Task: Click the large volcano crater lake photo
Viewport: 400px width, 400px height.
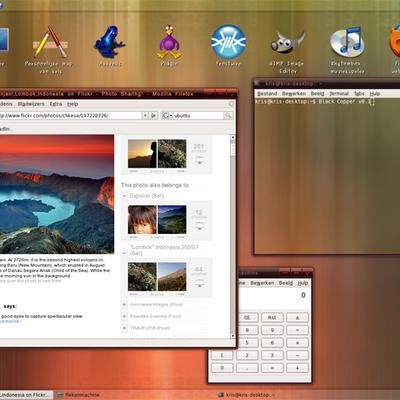Action: 57,194
